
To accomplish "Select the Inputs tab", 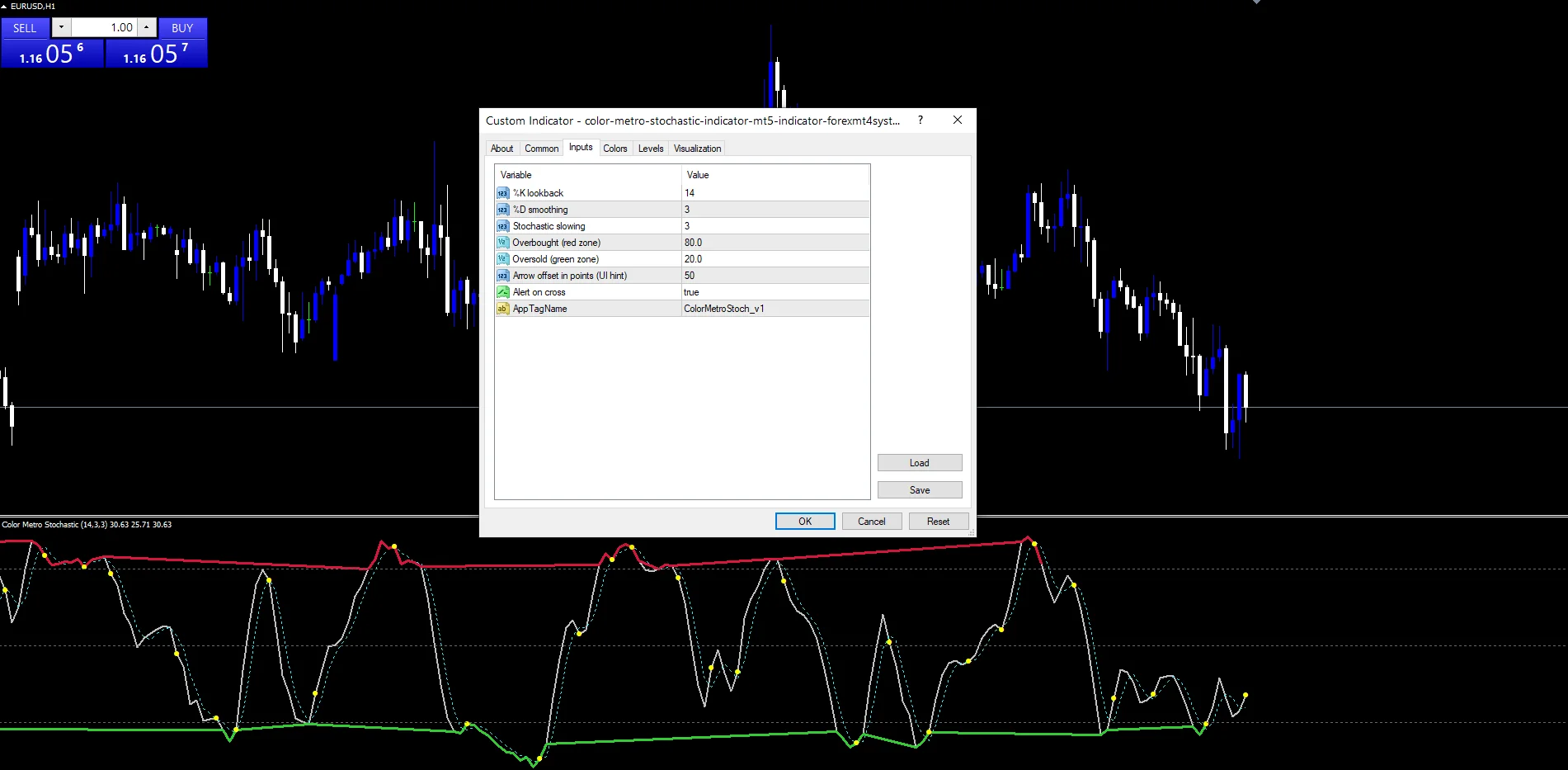I will pos(581,148).
